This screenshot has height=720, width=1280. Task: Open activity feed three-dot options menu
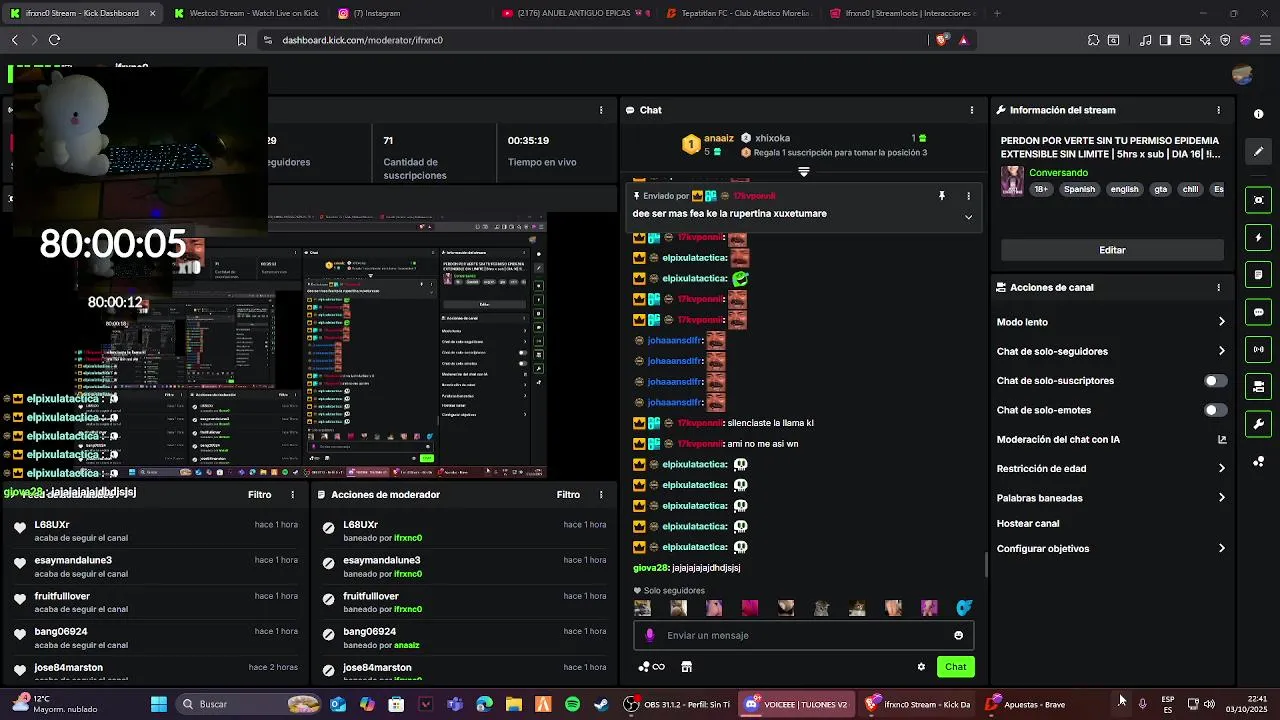pos(293,494)
